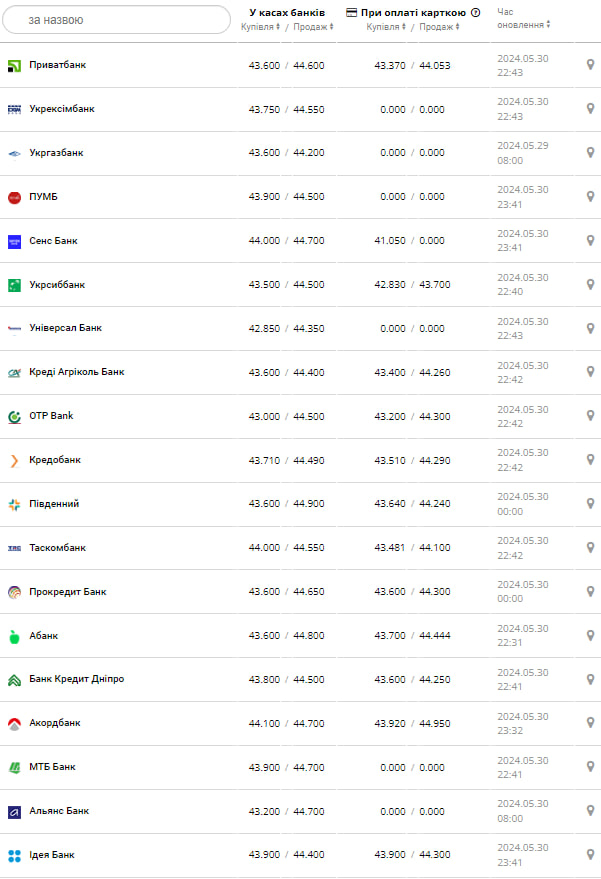Open the help icon beside "При оплаті карткою"
This screenshot has height=879, width=601.
point(476,13)
